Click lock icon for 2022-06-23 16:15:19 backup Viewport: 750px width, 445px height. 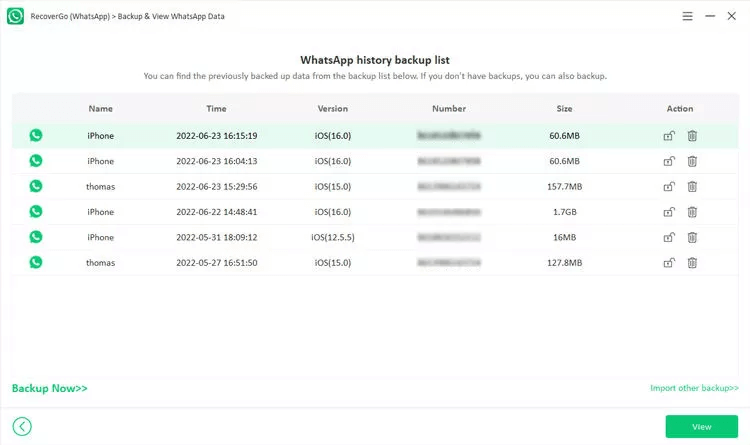[668, 135]
